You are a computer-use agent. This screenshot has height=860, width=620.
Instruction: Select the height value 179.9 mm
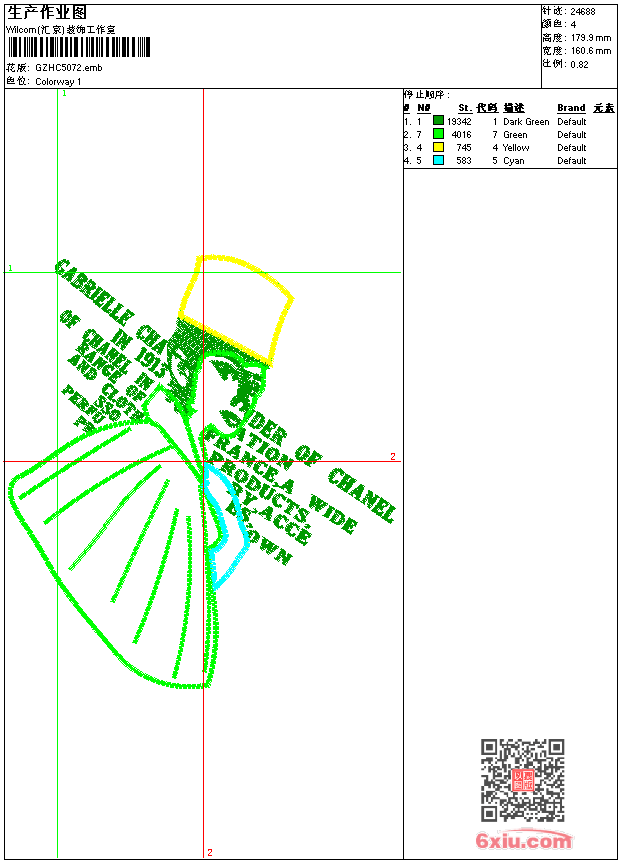pos(591,38)
